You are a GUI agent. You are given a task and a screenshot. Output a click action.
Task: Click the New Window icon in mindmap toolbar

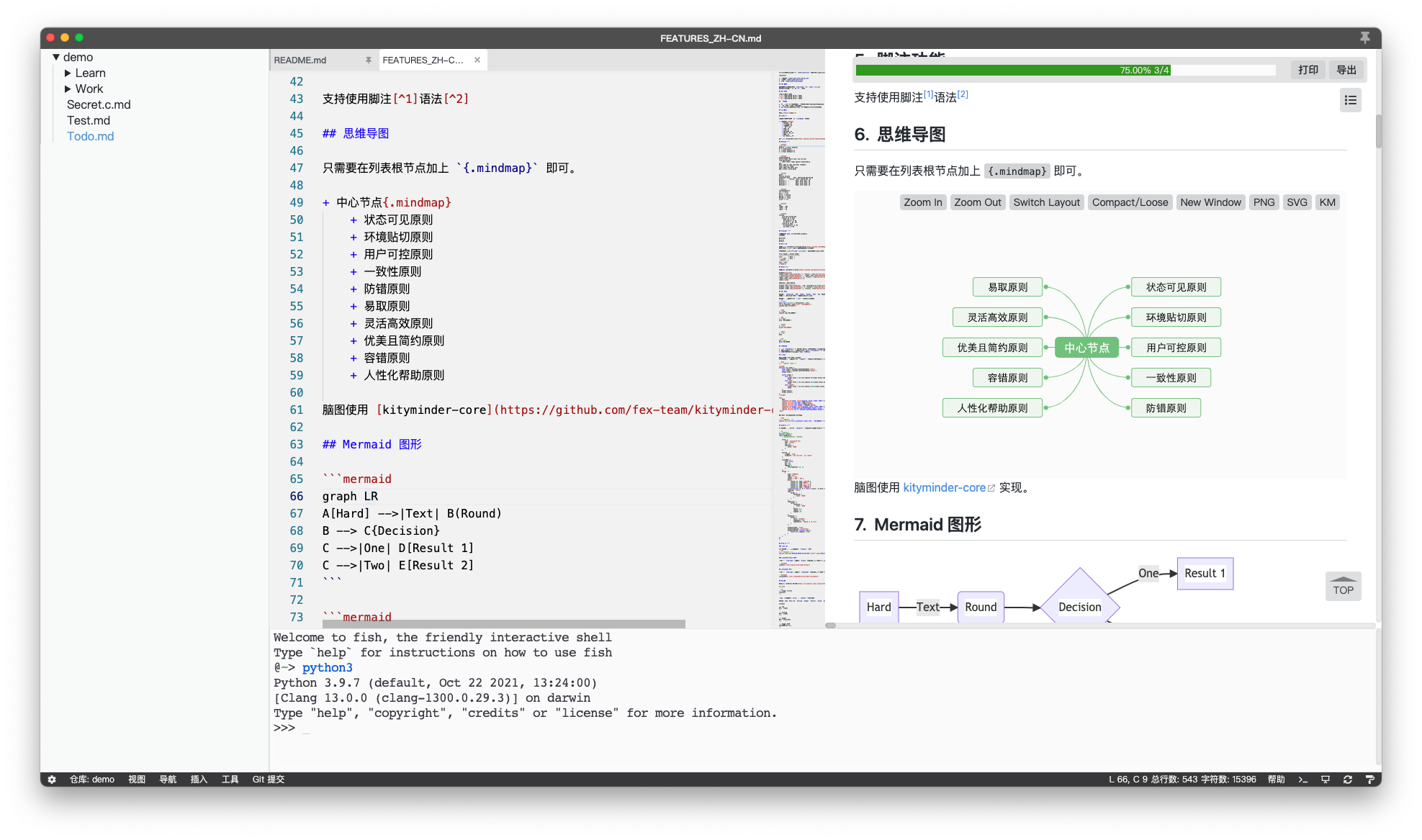1212,203
